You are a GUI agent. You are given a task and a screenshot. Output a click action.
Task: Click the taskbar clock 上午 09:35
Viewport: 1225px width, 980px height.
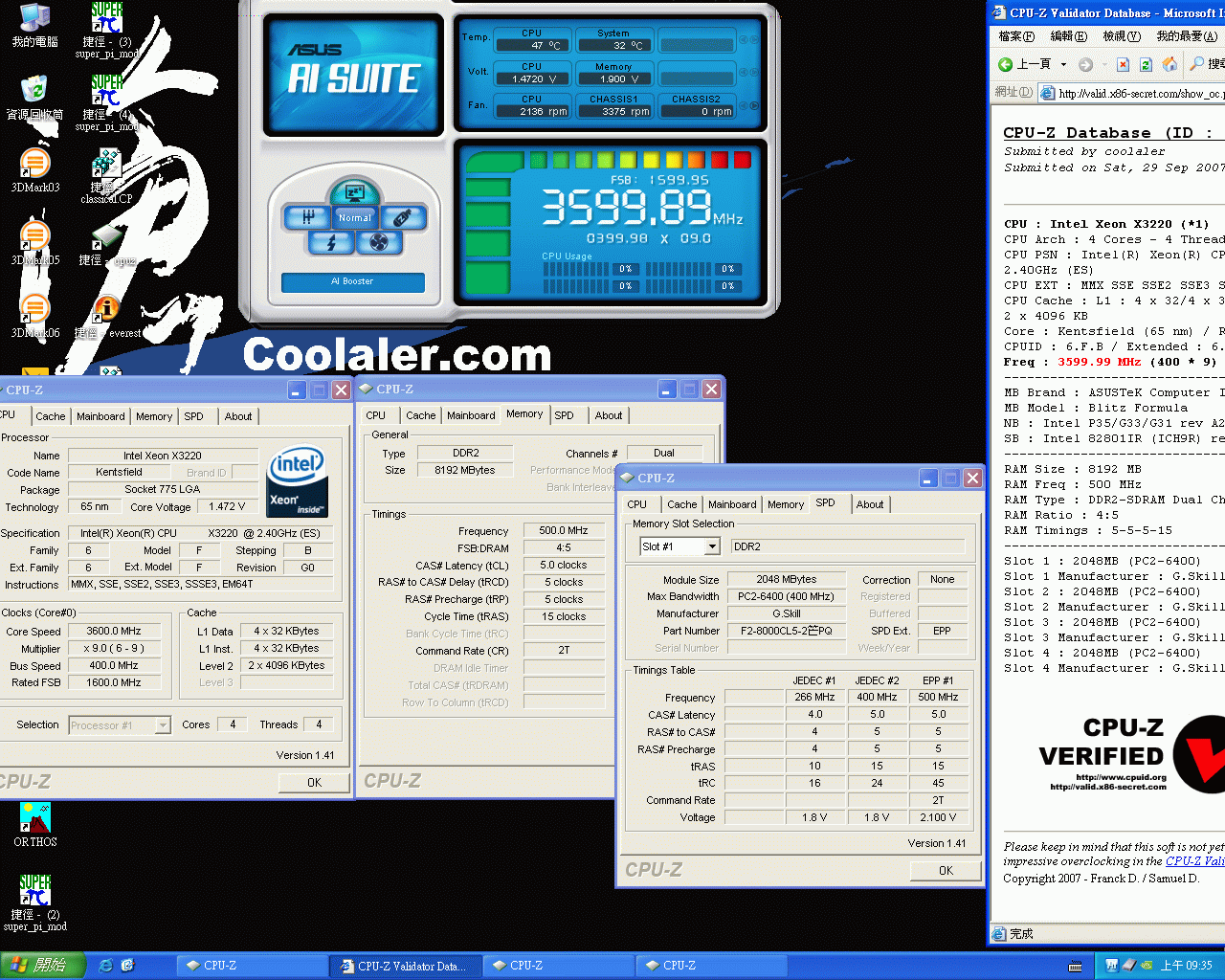[x=1186, y=966]
